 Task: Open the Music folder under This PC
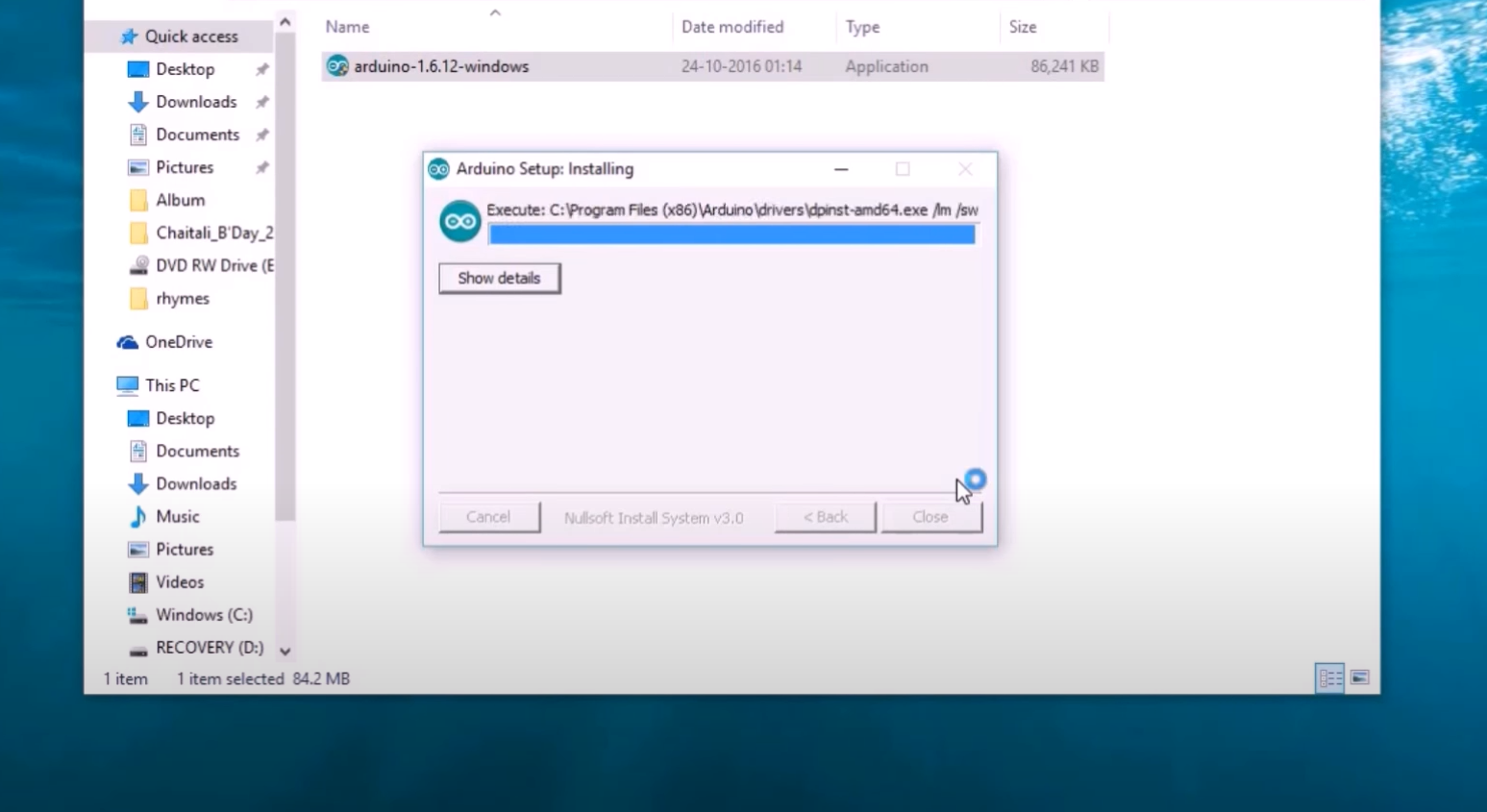[177, 517]
